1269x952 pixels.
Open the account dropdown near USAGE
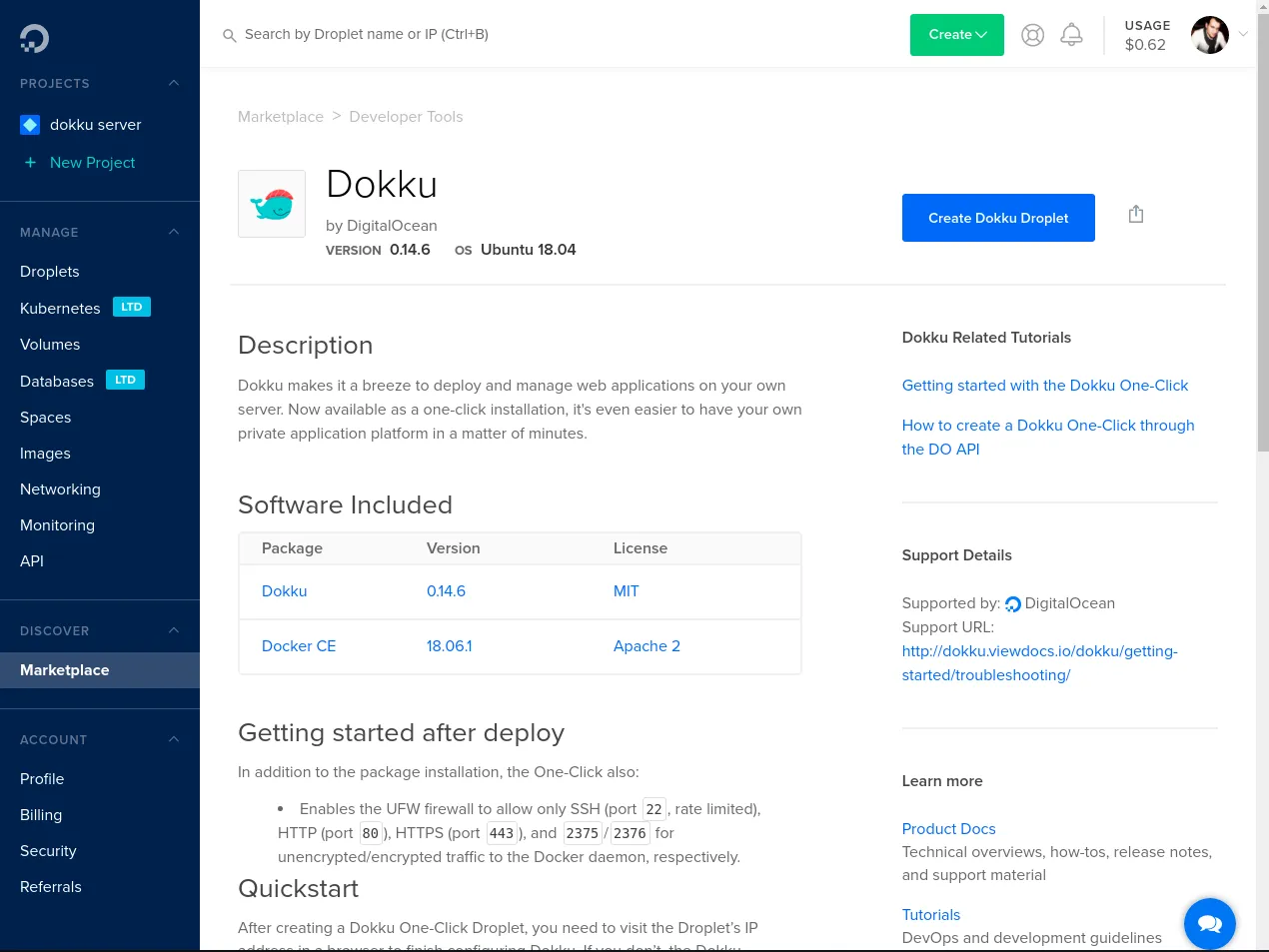[1243, 34]
